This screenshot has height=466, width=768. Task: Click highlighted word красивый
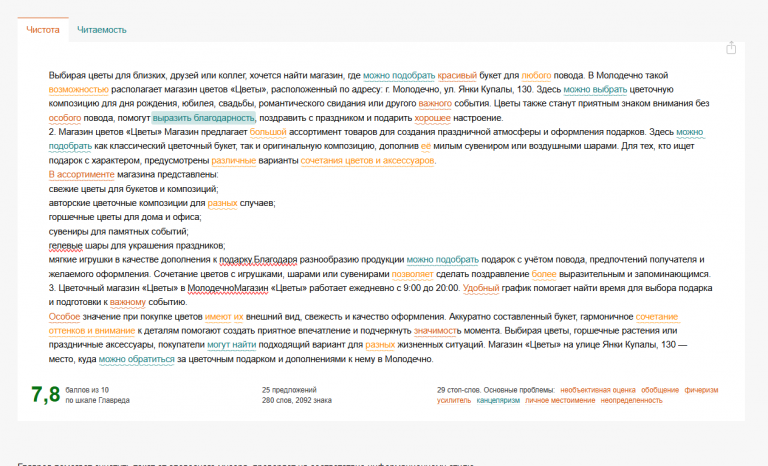click(x=457, y=75)
